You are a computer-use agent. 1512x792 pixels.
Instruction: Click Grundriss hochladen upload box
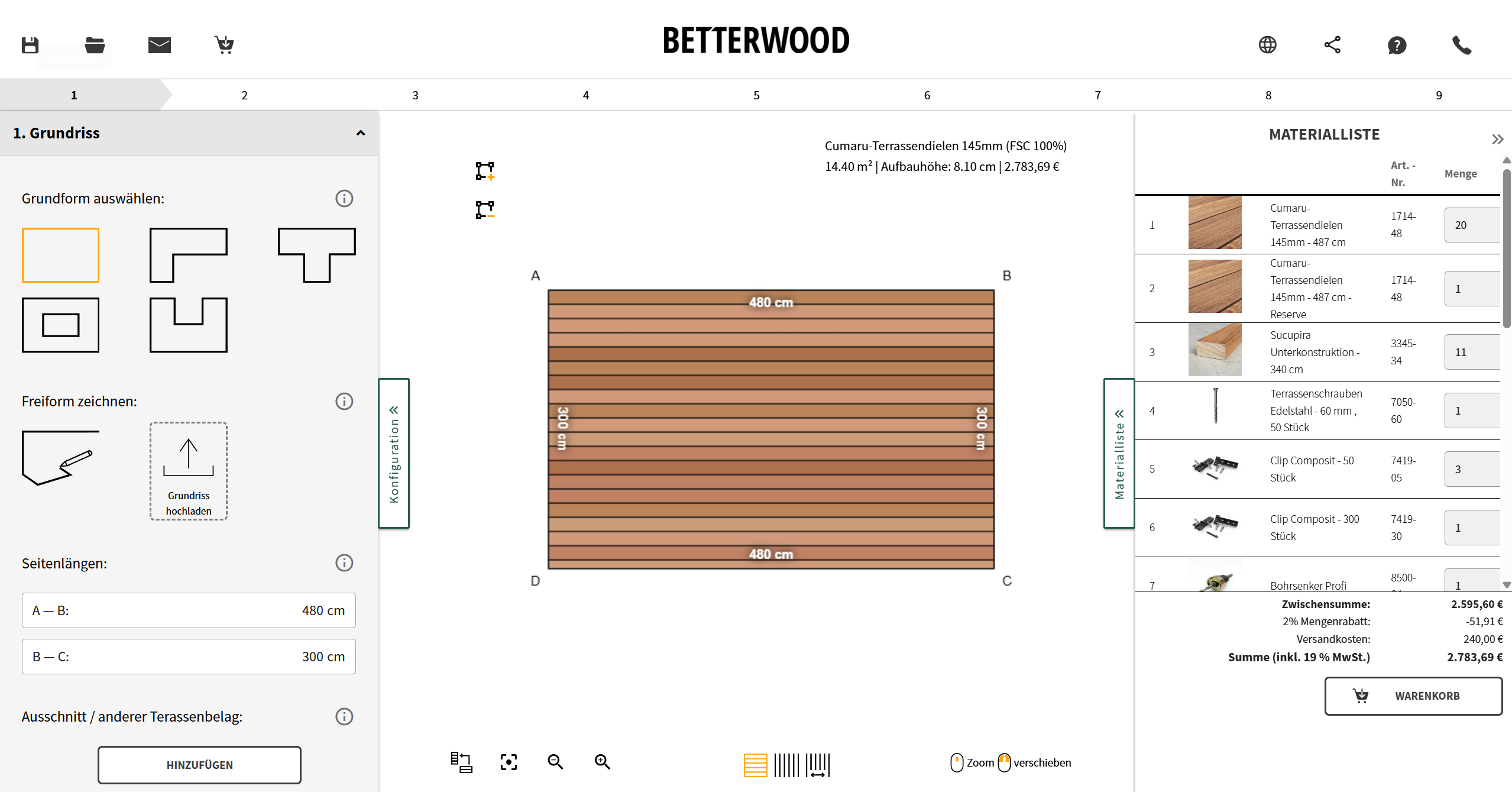tap(189, 471)
